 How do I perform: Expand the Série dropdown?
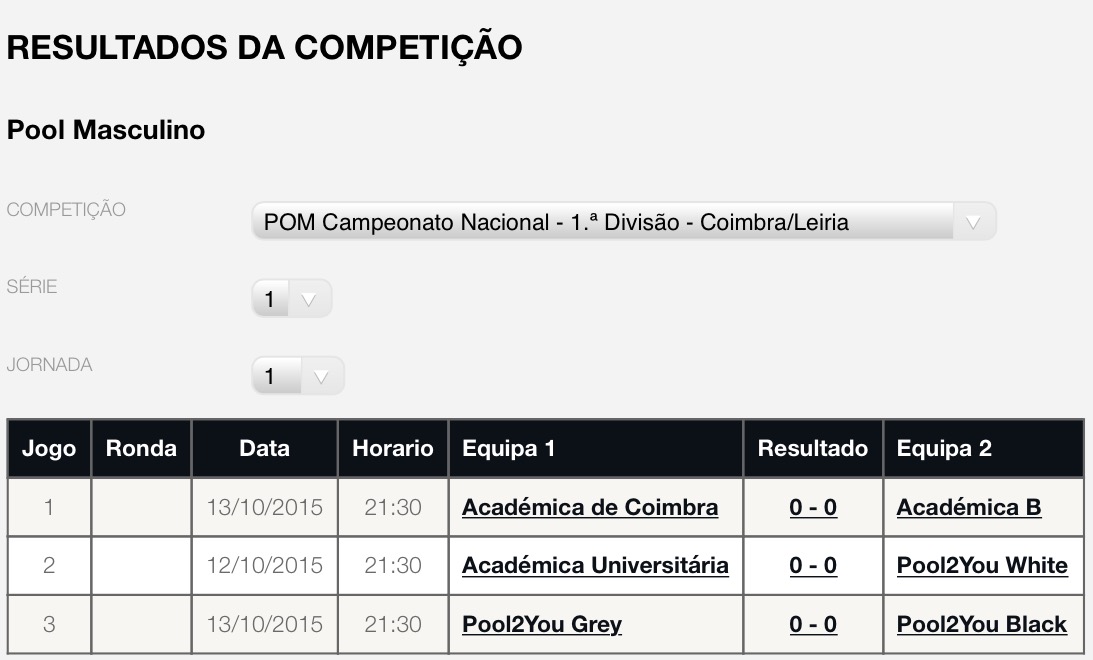[x=291, y=299]
